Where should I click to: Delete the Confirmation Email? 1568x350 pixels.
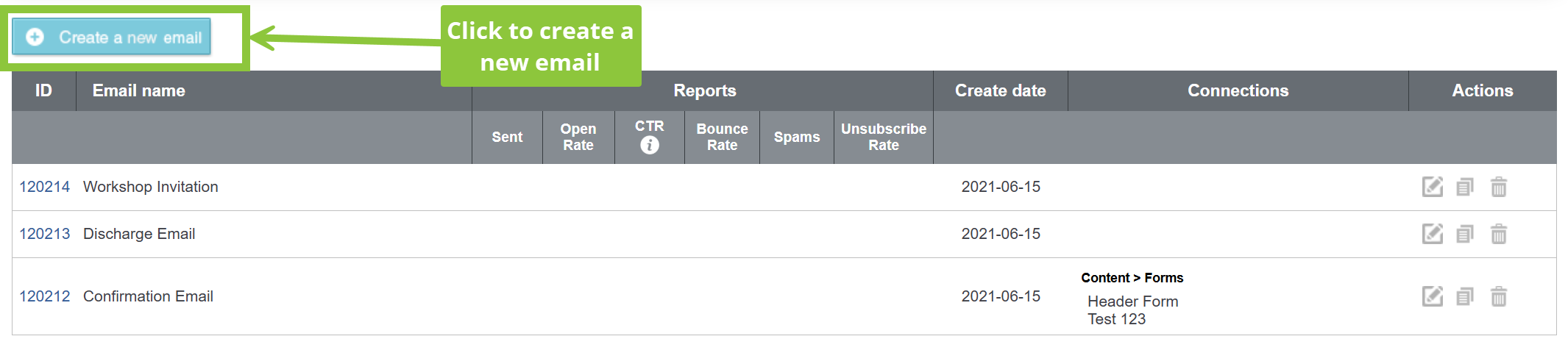pyautogui.click(x=1499, y=296)
